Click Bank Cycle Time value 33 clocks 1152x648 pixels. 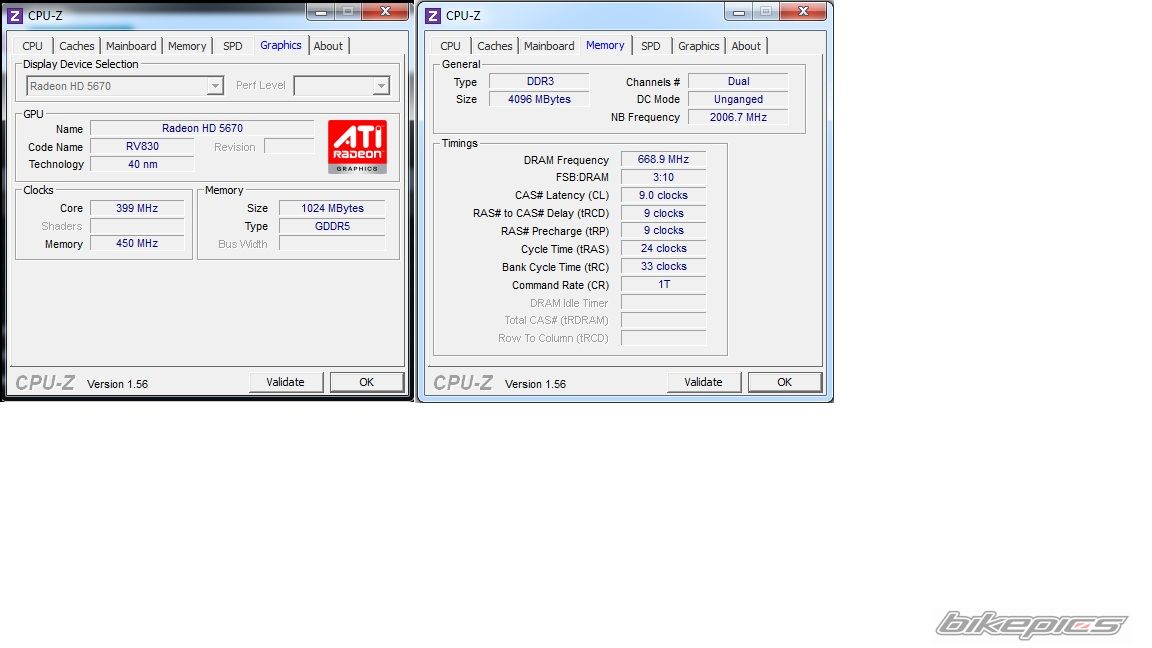tap(663, 267)
